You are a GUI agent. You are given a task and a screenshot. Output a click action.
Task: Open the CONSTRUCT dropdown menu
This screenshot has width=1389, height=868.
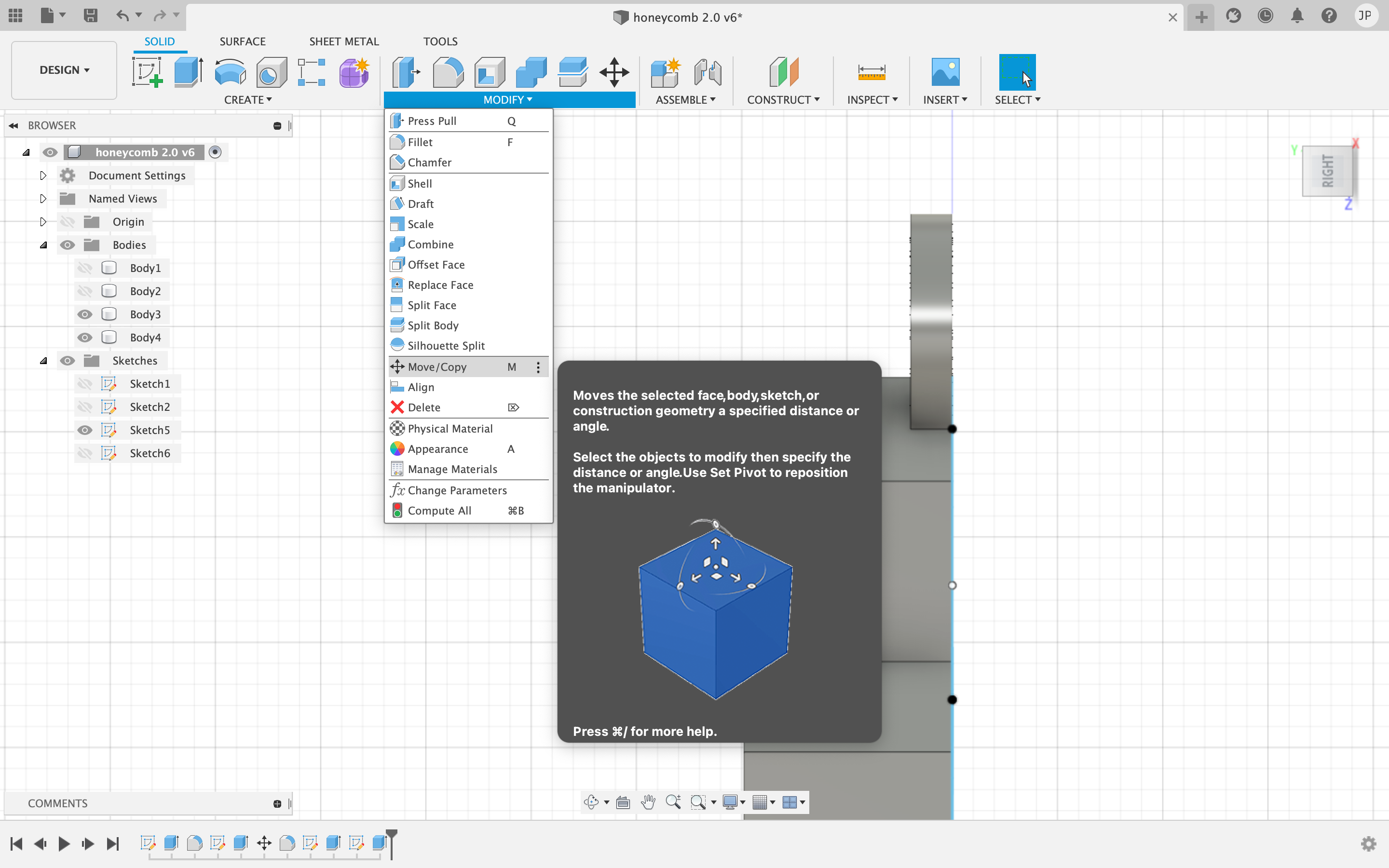point(783,100)
